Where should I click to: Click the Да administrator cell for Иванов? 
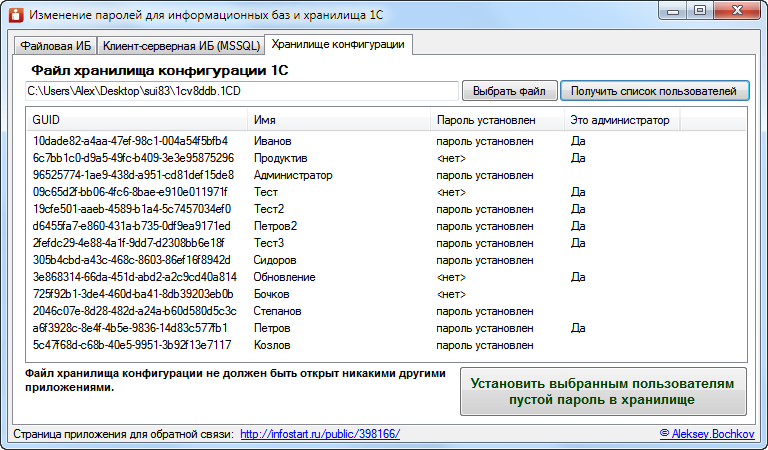point(578,141)
